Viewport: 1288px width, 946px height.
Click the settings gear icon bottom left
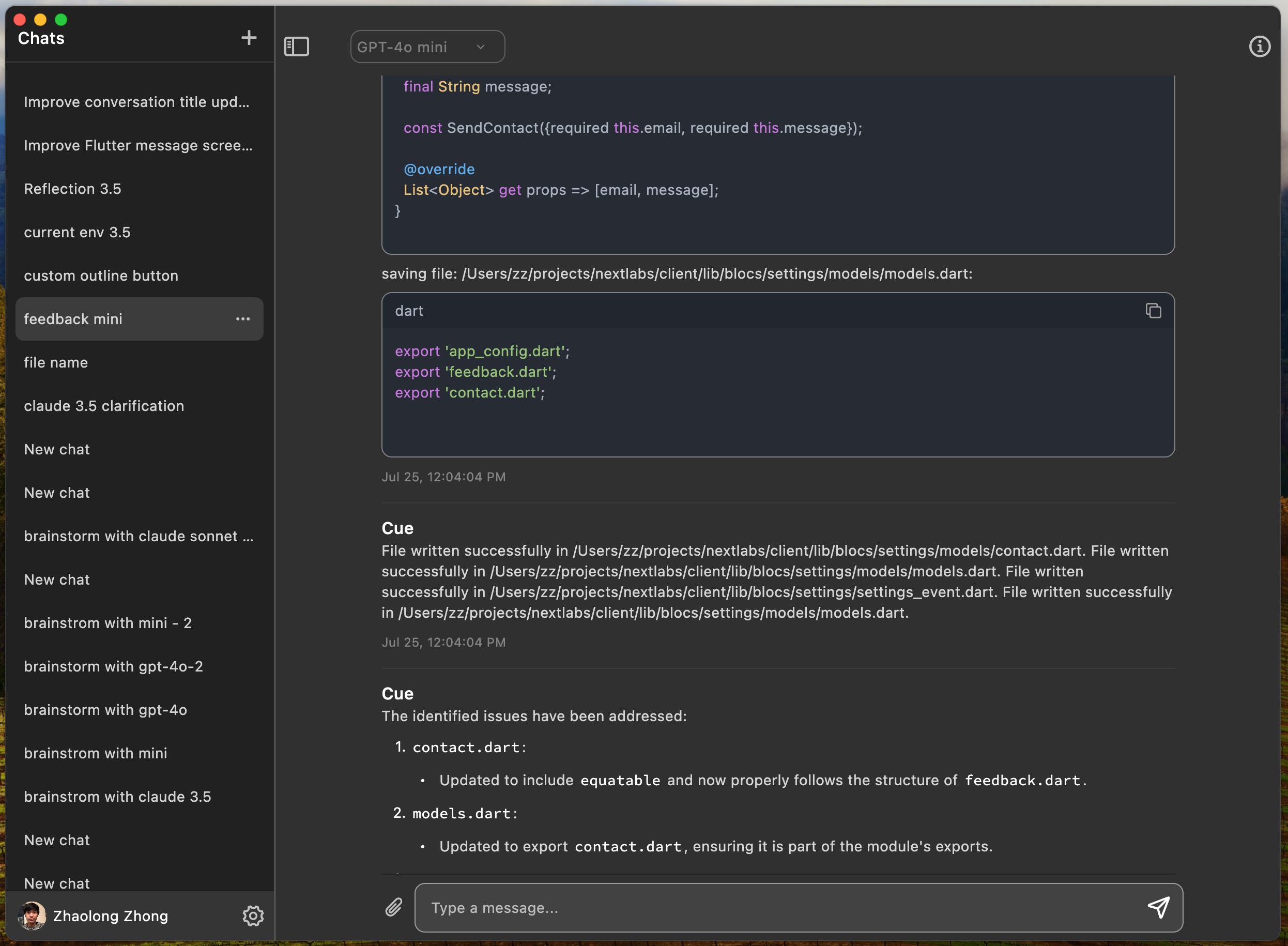(254, 915)
